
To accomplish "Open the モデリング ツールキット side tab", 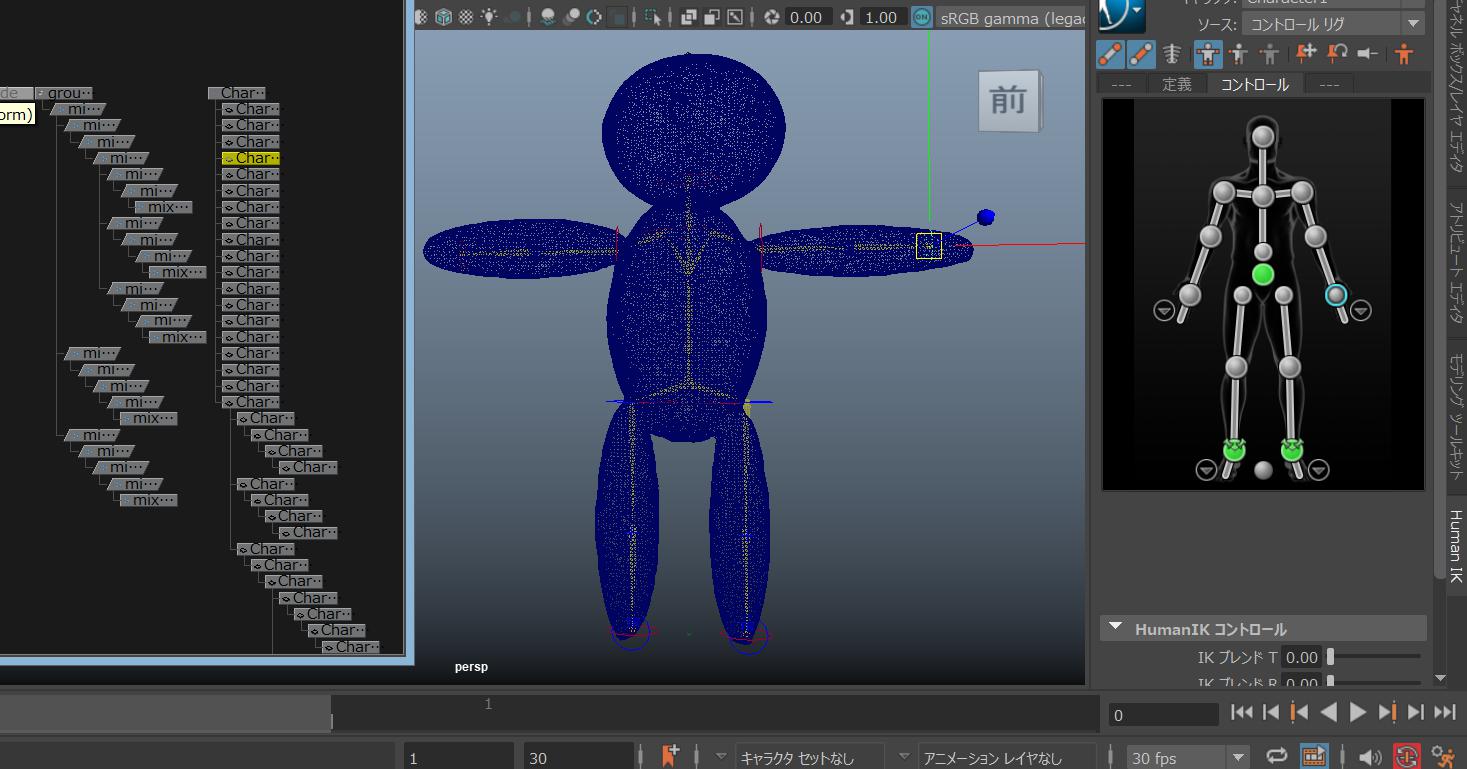I will click(x=1456, y=417).
